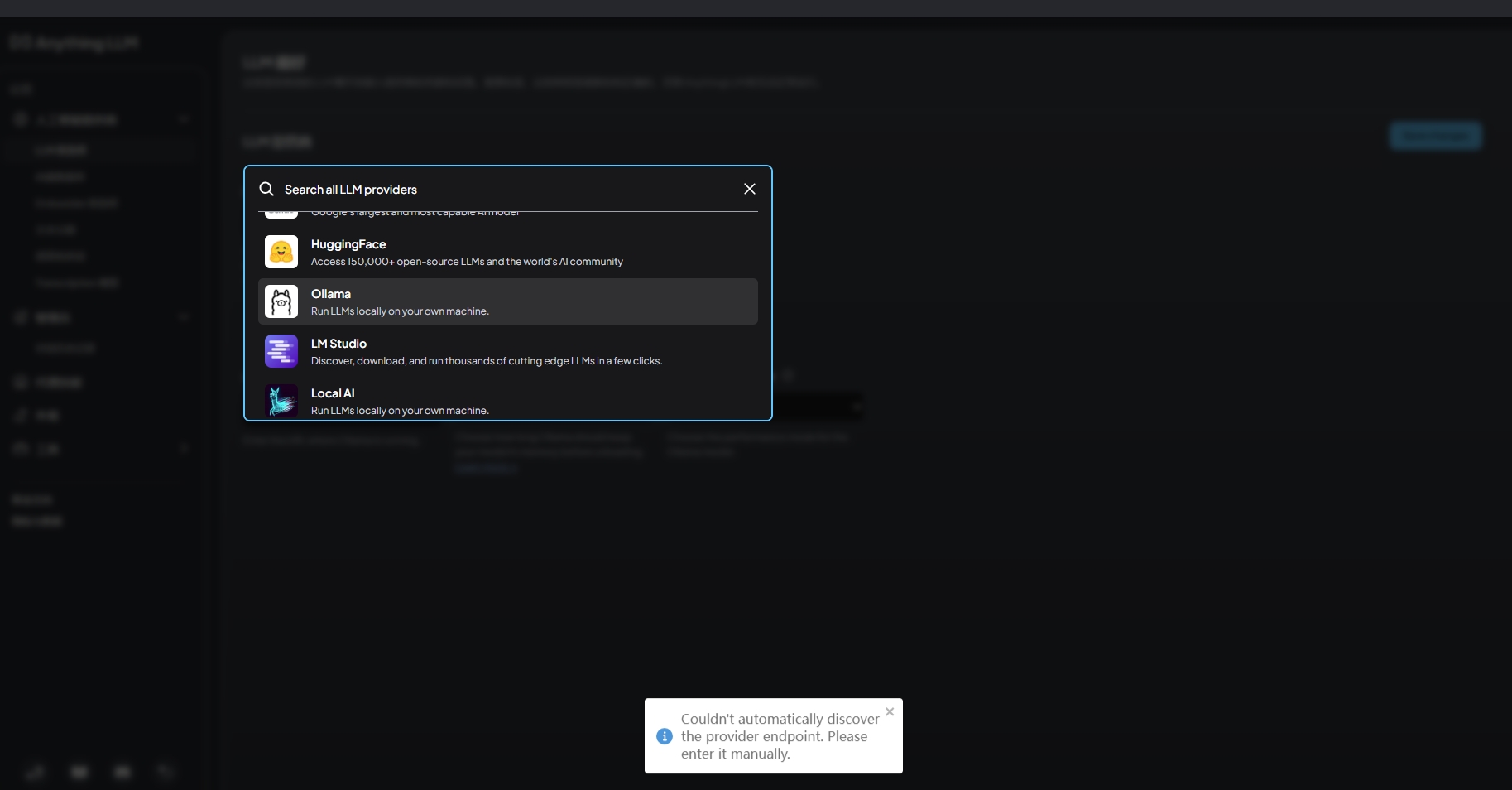
Task: Close the LLM provider search list
Action: (750, 190)
